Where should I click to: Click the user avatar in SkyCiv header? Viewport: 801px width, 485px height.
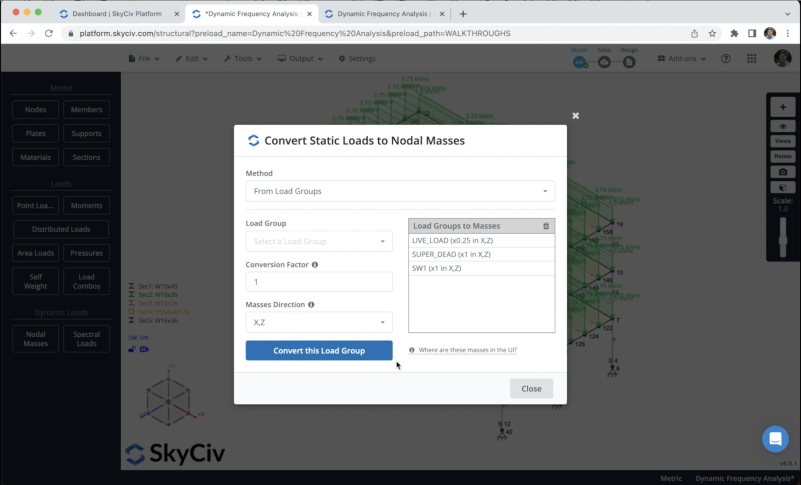tap(783, 58)
